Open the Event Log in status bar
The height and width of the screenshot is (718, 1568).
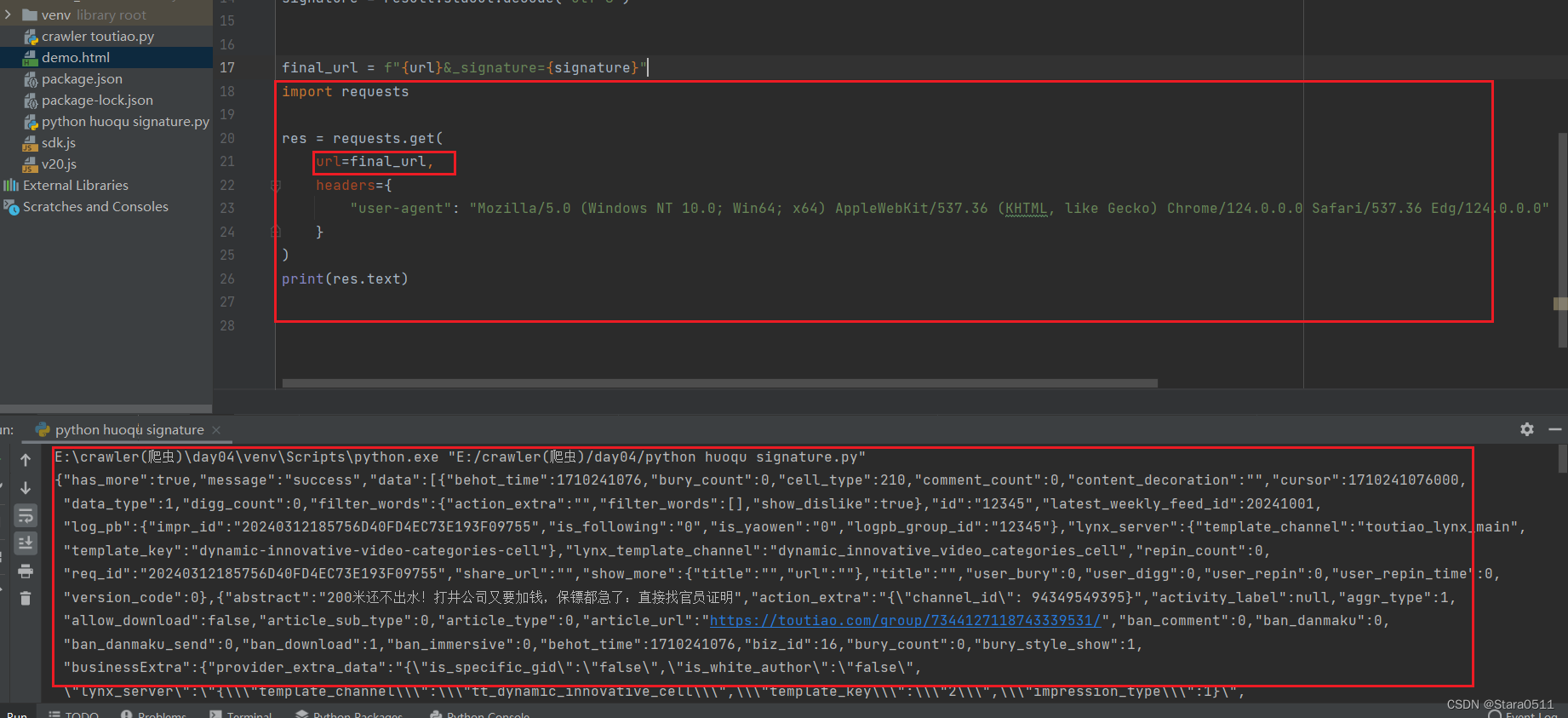pos(1524,715)
